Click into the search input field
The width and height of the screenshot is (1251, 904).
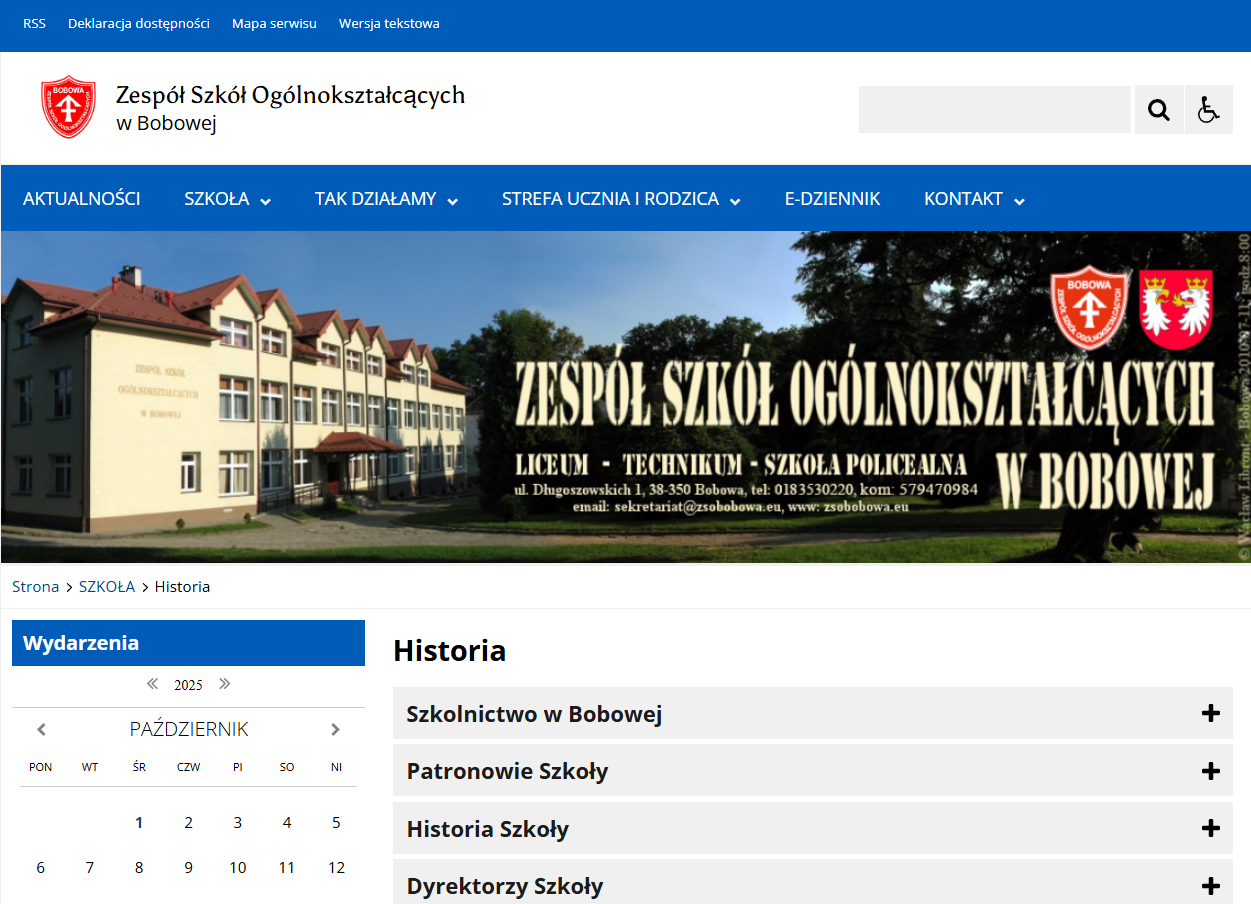click(994, 110)
